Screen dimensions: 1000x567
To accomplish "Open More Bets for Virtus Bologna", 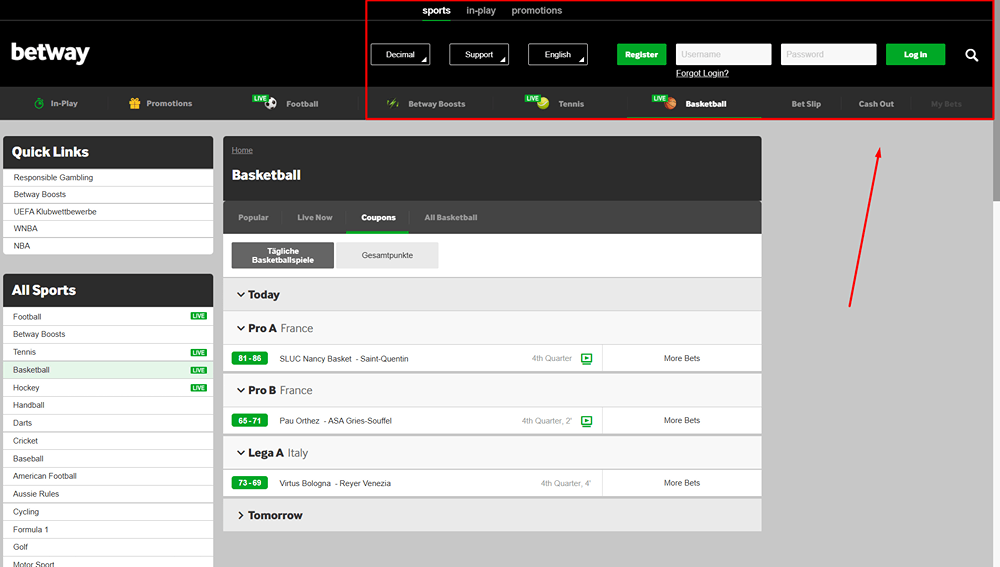I will pyautogui.click(x=682, y=483).
